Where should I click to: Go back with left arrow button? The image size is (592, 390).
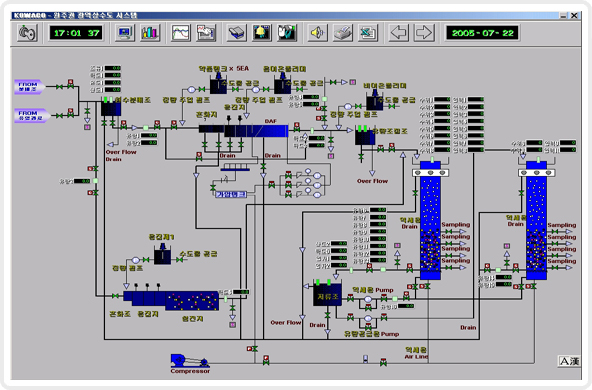pos(399,32)
